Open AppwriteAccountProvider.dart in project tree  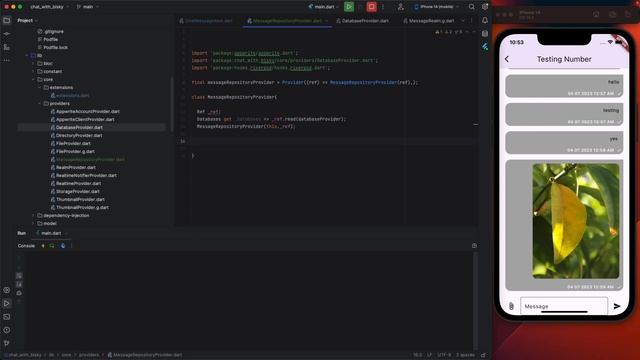(87, 111)
